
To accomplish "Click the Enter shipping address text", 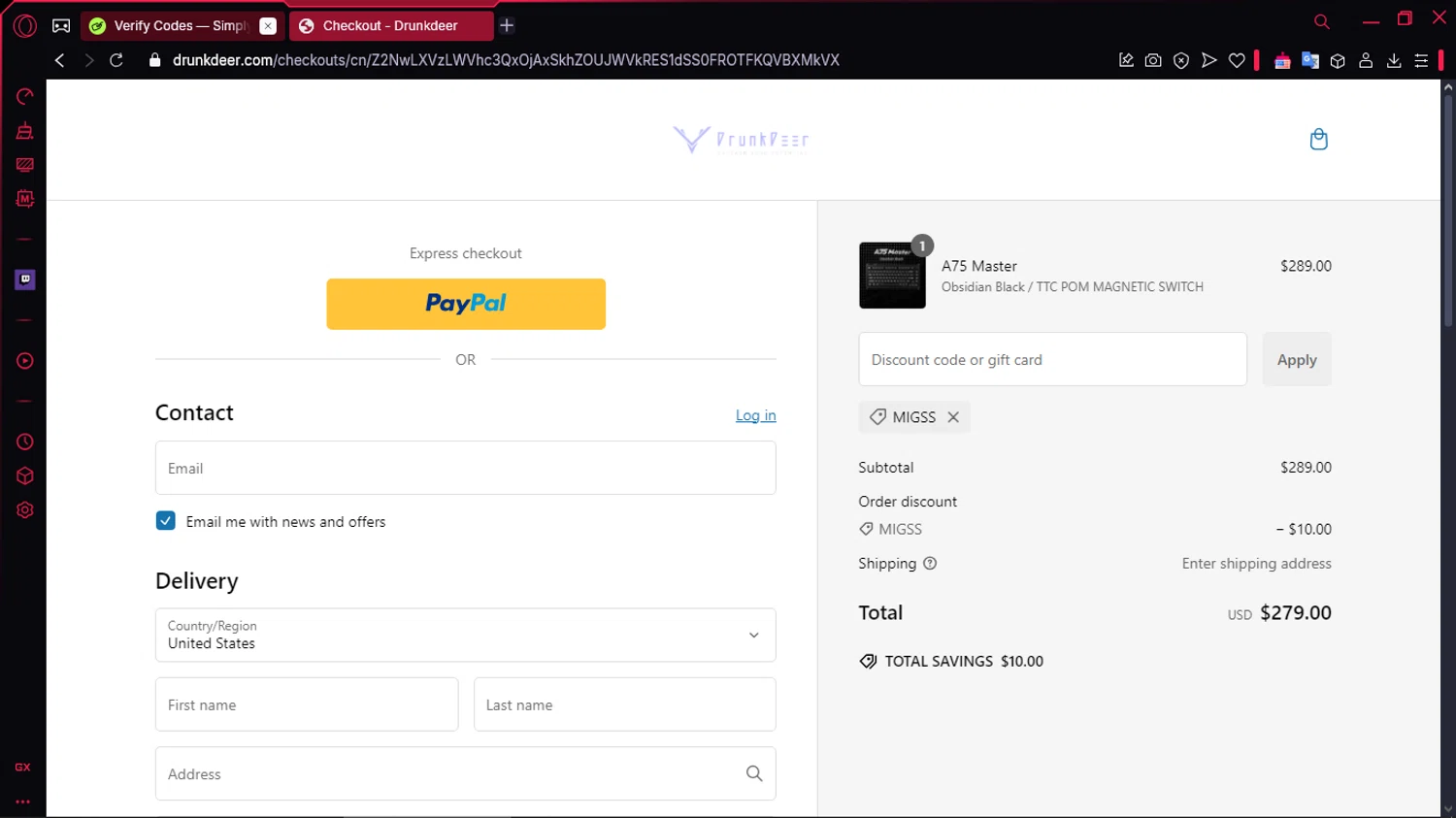I will tap(1257, 564).
